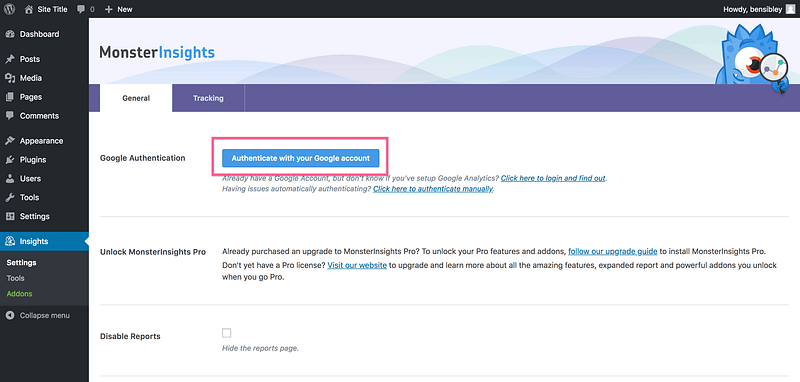Open user avatar next to Howdy, bensibley
Viewport: 800px width, 382px height.
pos(790,9)
